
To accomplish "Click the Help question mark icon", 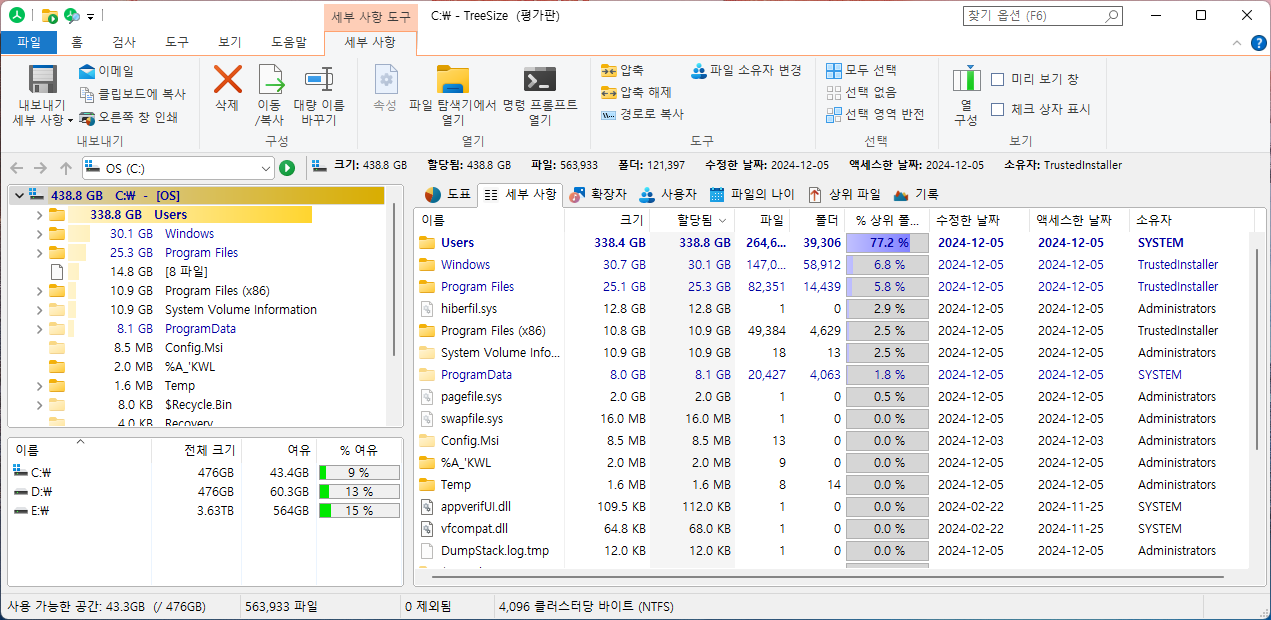I will (x=1260, y=42).
